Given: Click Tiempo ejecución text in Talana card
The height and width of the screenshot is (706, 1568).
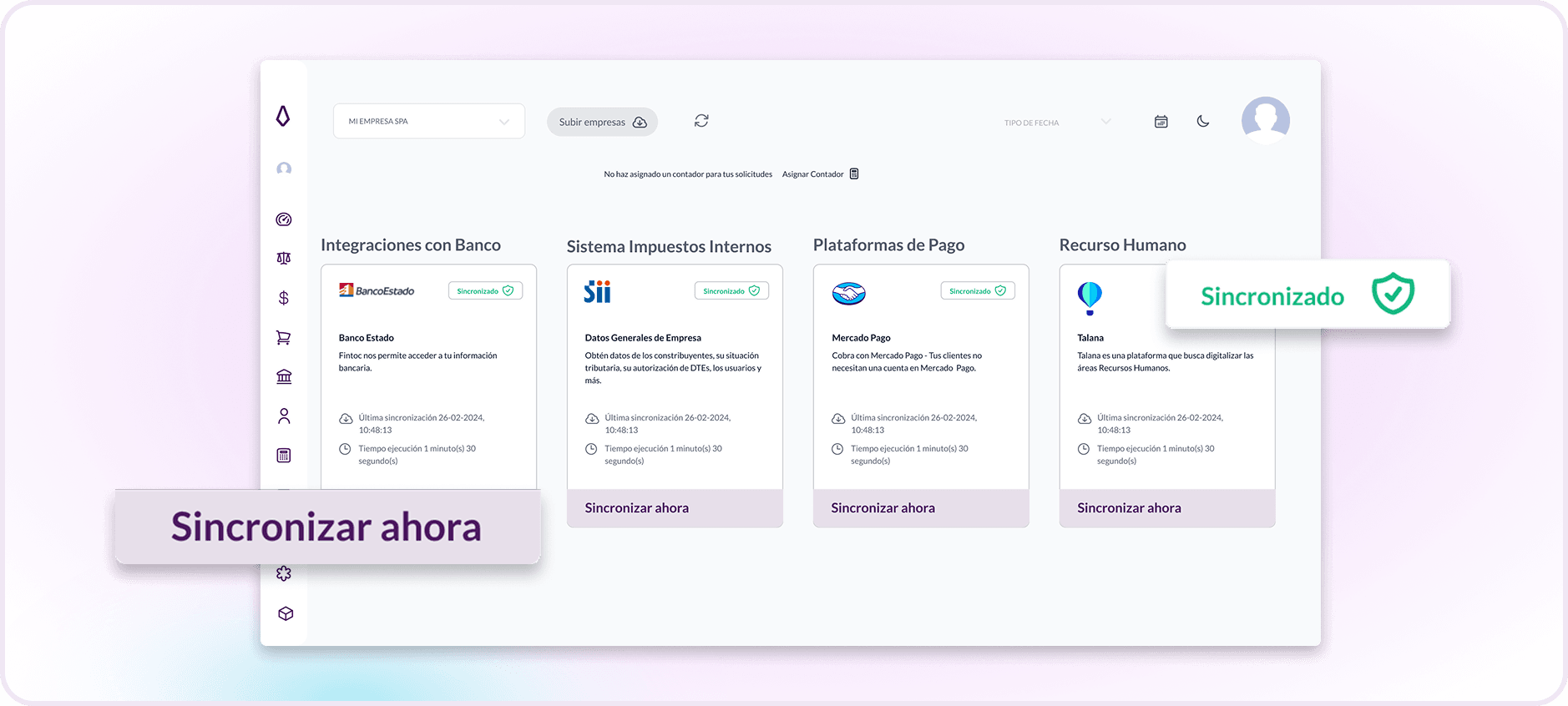Looking at the screenshot, I should click(1156, 455).
